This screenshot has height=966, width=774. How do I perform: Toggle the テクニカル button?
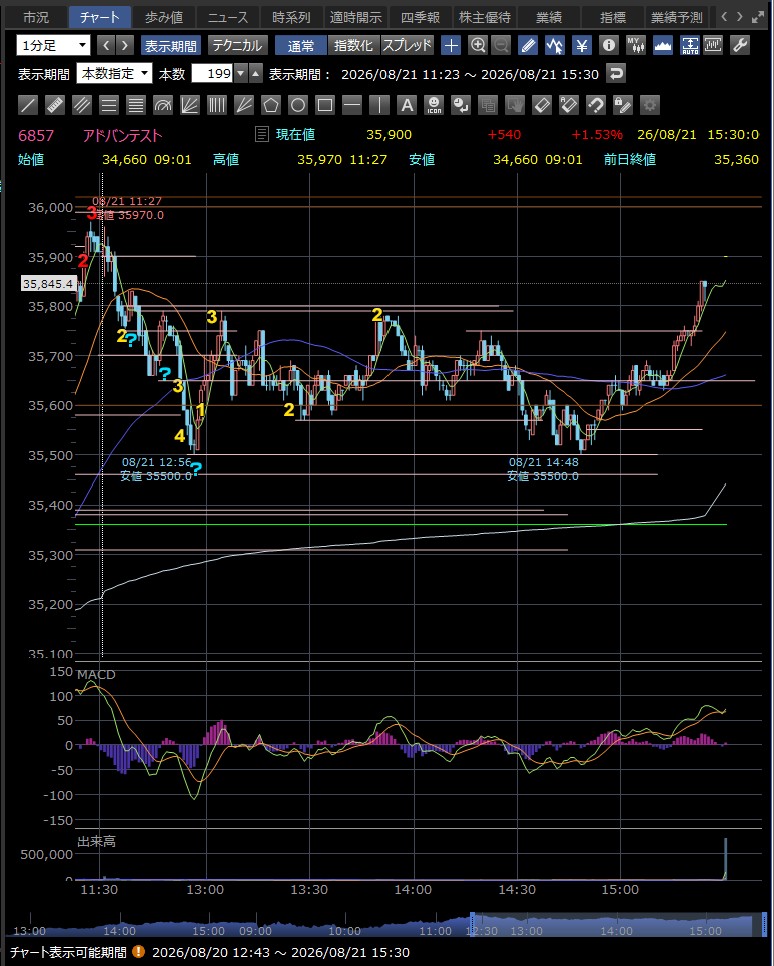pyautogui.click(x=237, y=46)
